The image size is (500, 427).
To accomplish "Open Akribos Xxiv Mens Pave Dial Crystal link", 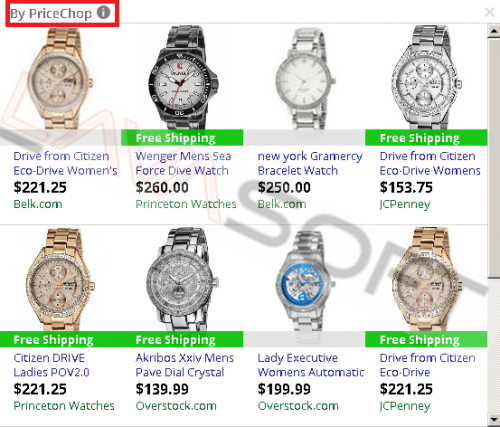I will click(x=185, y=365).
